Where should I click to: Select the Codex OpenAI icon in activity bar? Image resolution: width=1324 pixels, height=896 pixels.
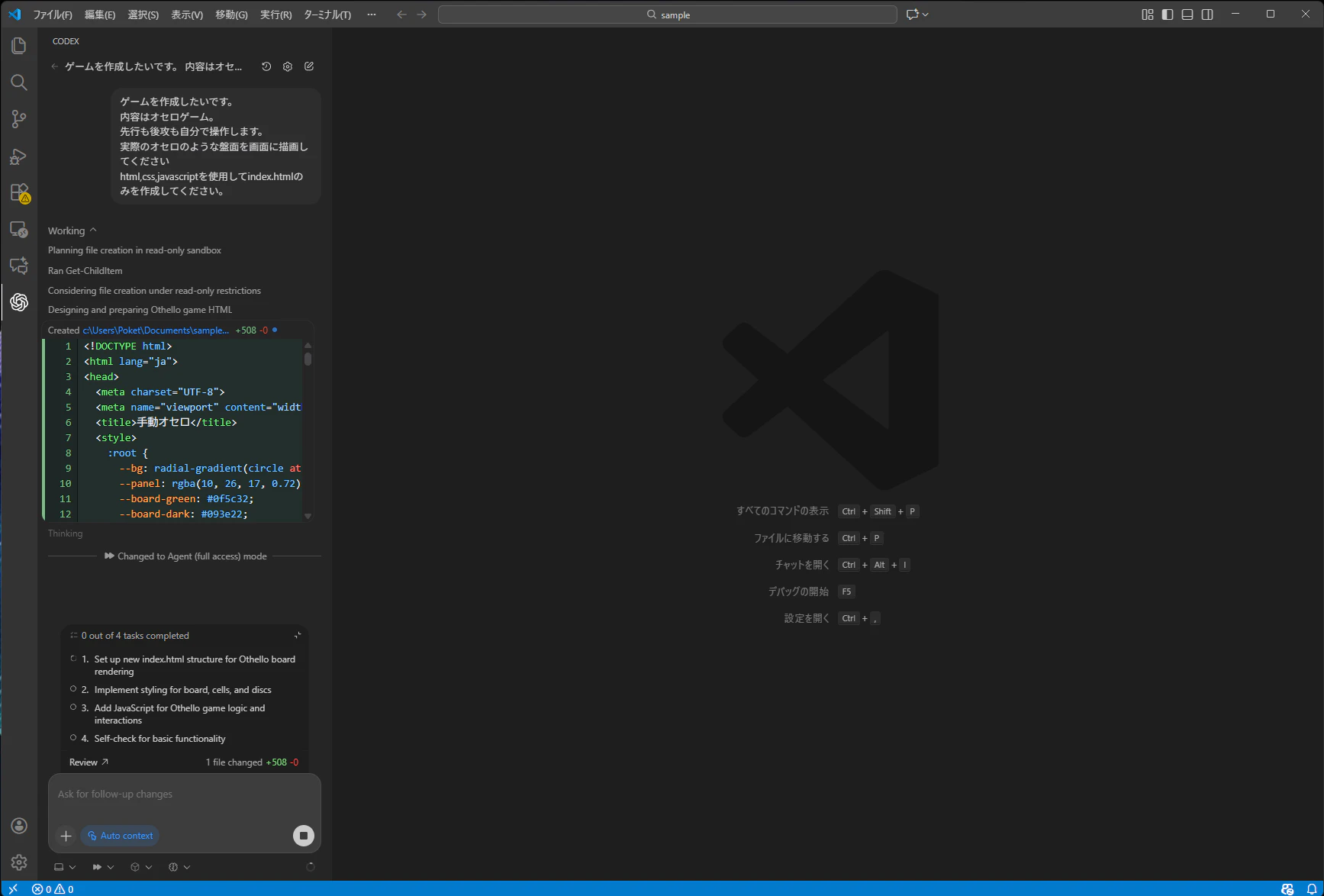(x=19, y=302)
